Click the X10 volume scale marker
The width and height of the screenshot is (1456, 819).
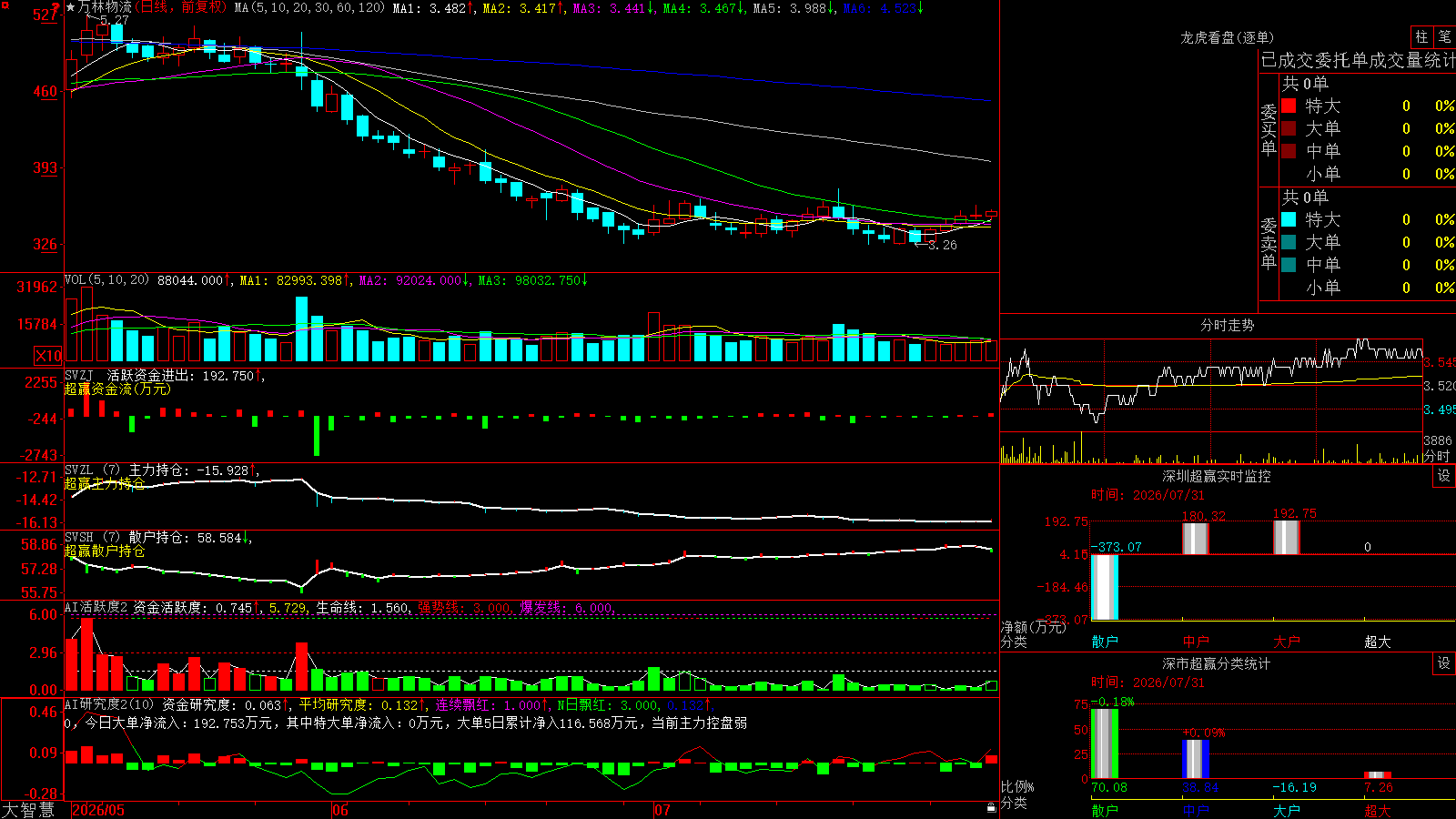[48, 356]
